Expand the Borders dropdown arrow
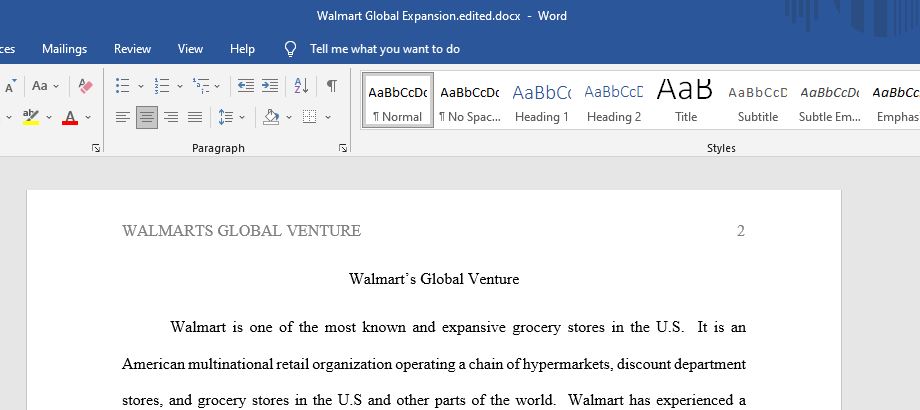920x410 pixels. (x=327, y=117)
